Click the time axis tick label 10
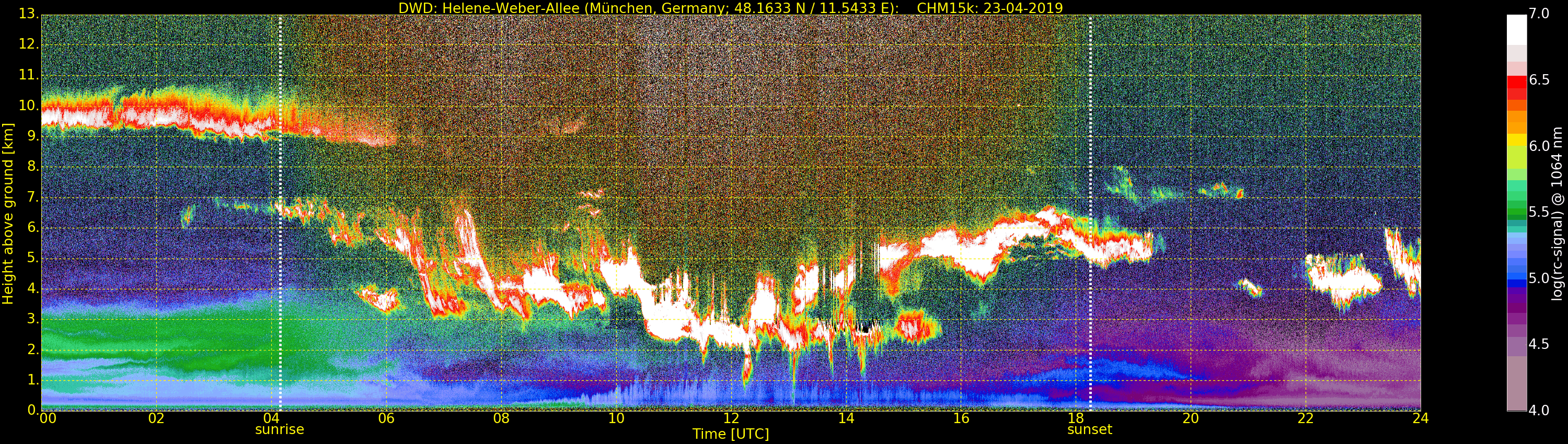The width and height of the screenshot is (1568, 444). (x=616, y=418)
